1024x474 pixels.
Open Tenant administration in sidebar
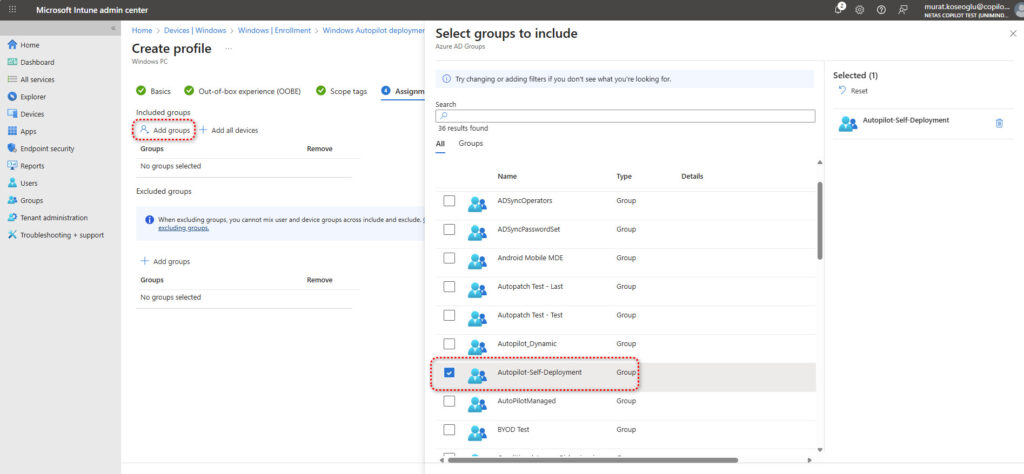(x=53, y=217)
